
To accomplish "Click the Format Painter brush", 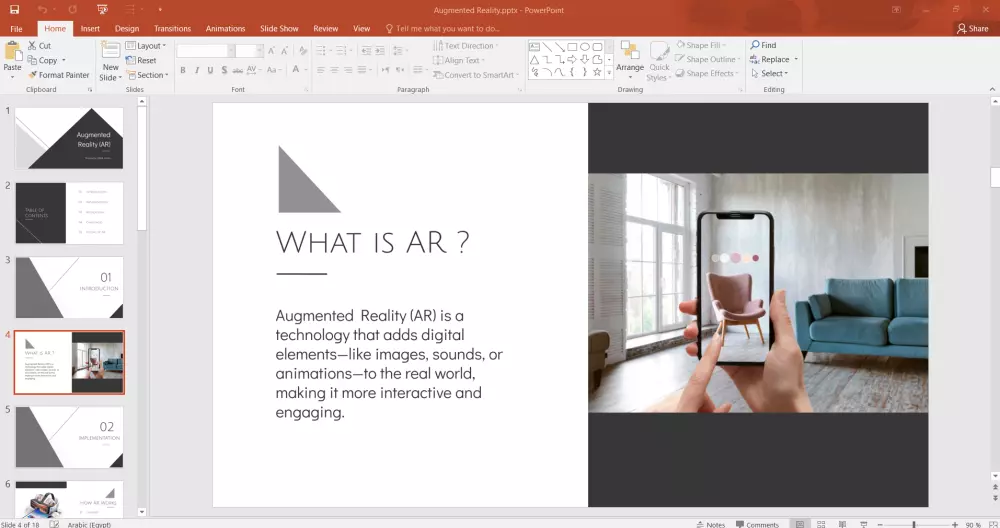I will [33, 75].
